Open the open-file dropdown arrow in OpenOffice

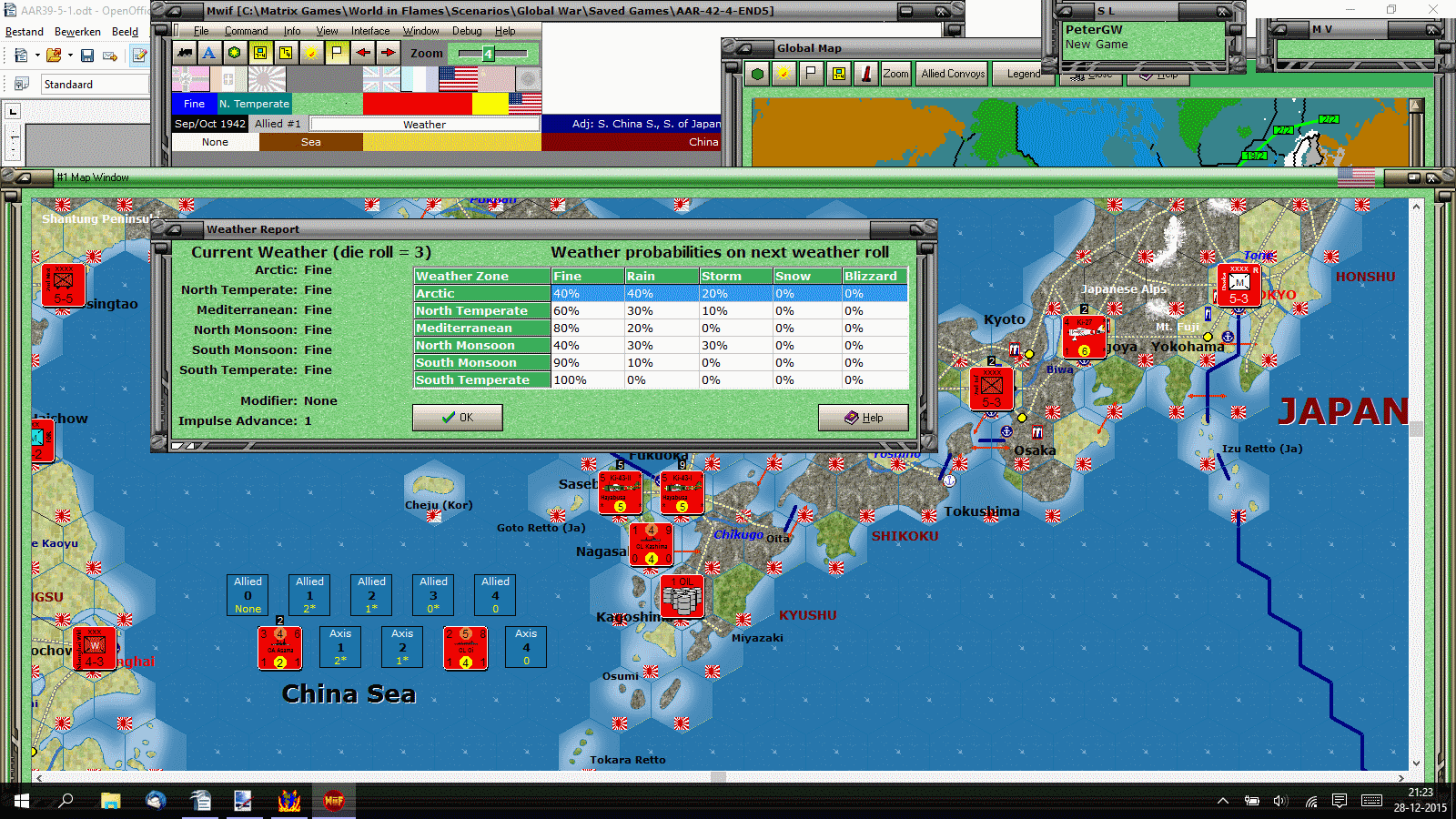coord(70,56)
